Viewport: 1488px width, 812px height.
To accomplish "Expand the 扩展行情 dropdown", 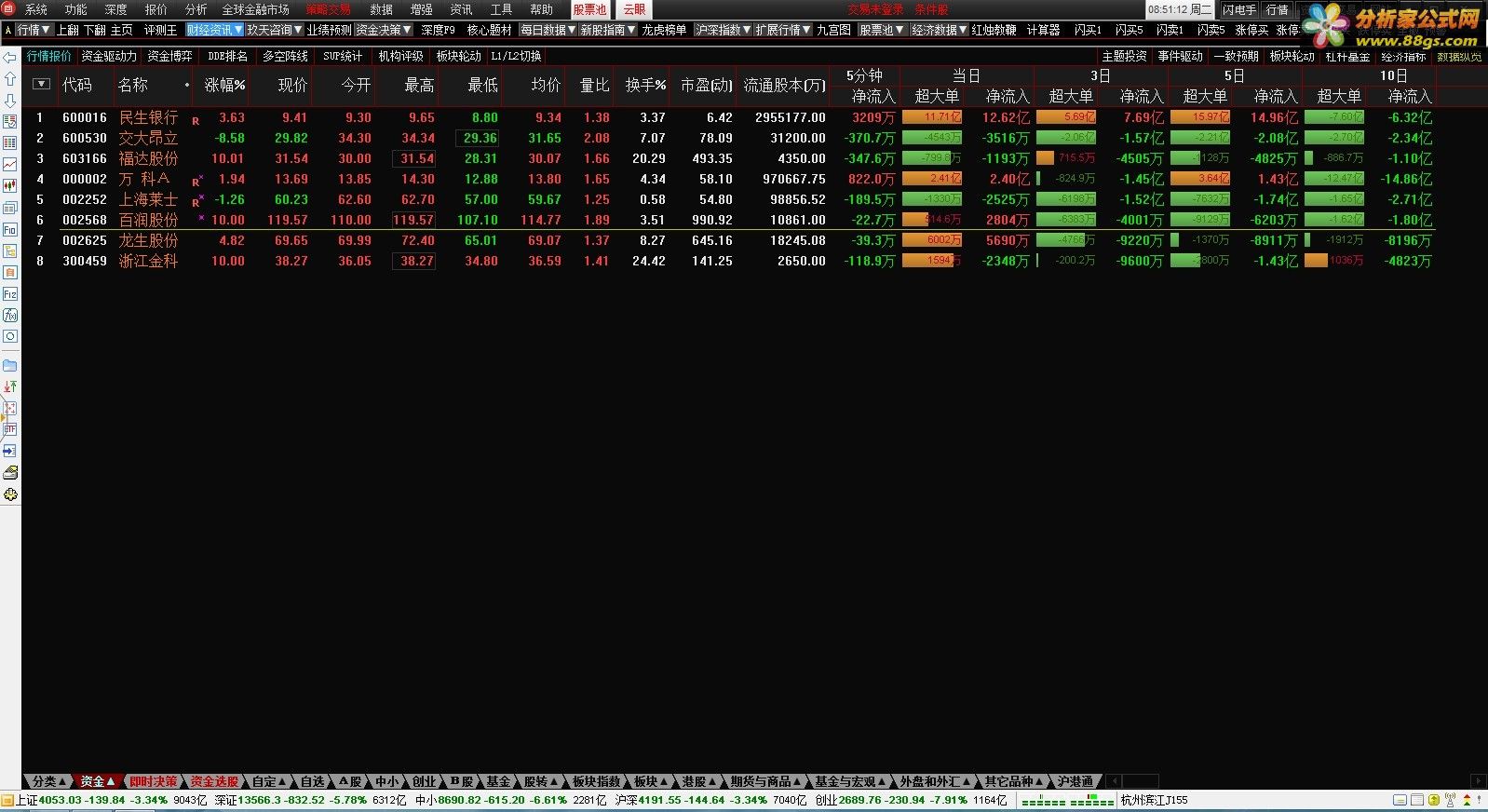I will coord(783,30).
